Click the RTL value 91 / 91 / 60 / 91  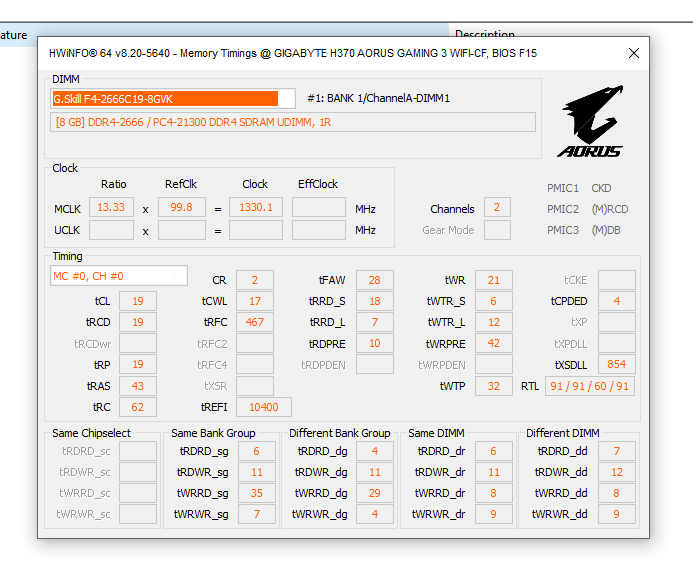[590, 386]
